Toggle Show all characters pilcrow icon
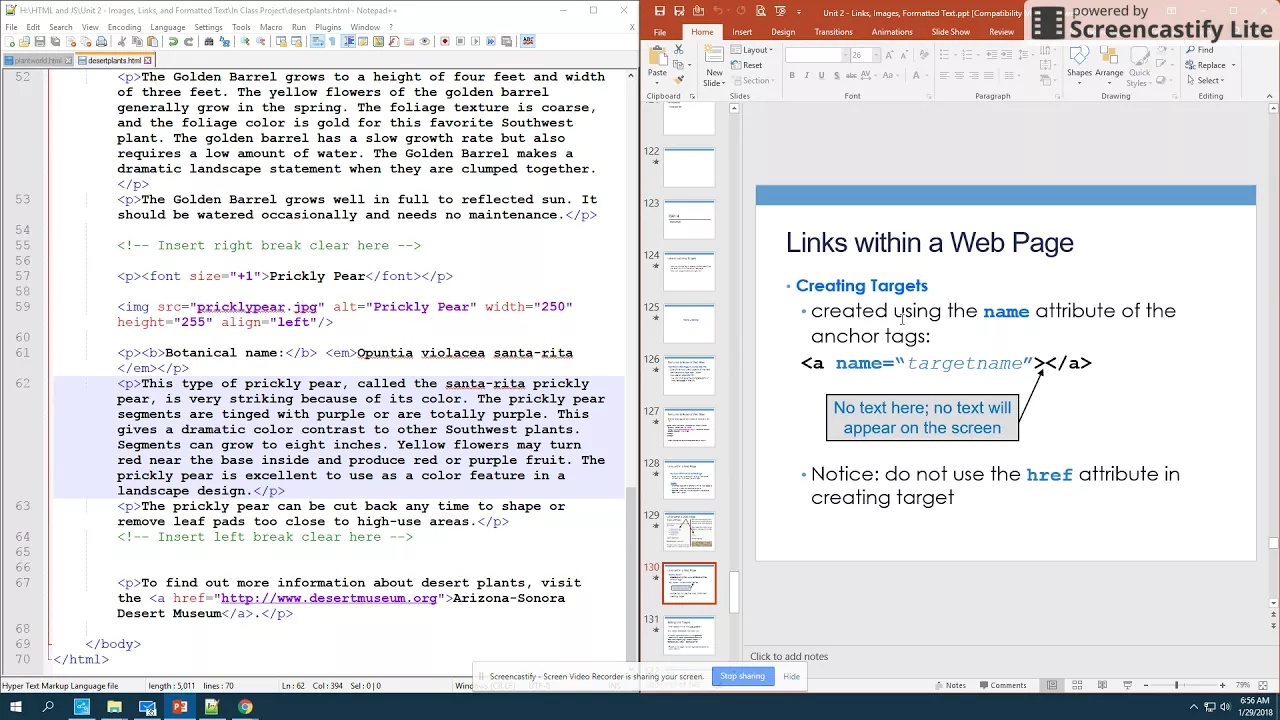The image size is (1280, 720). [332, 42]
